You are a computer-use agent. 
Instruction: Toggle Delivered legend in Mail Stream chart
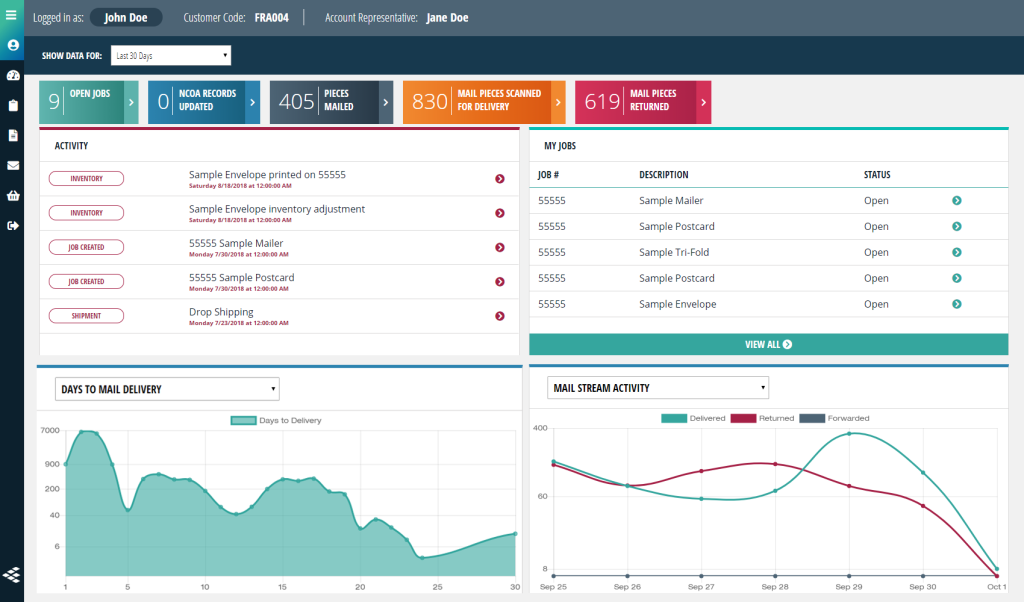click(x=691, y=418)
